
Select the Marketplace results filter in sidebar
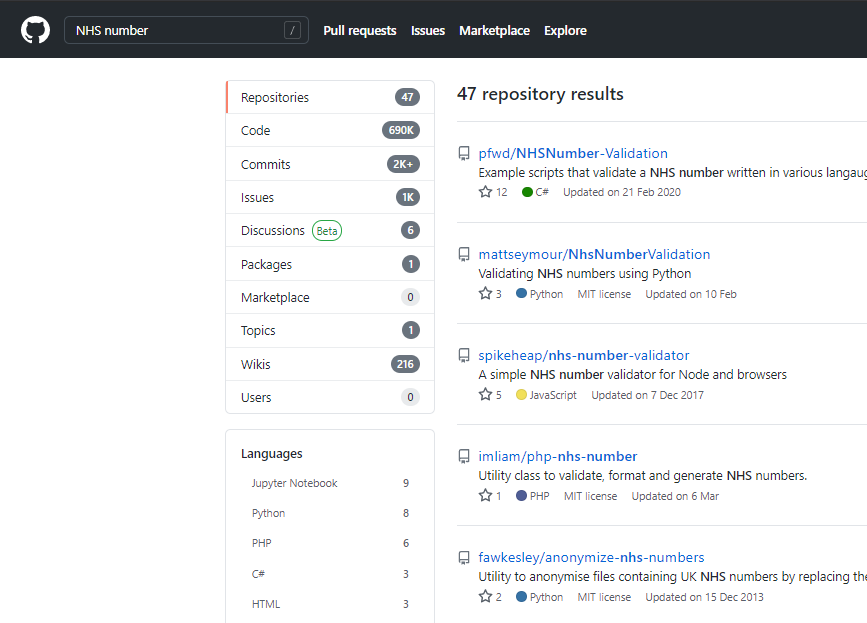[330, 297]
